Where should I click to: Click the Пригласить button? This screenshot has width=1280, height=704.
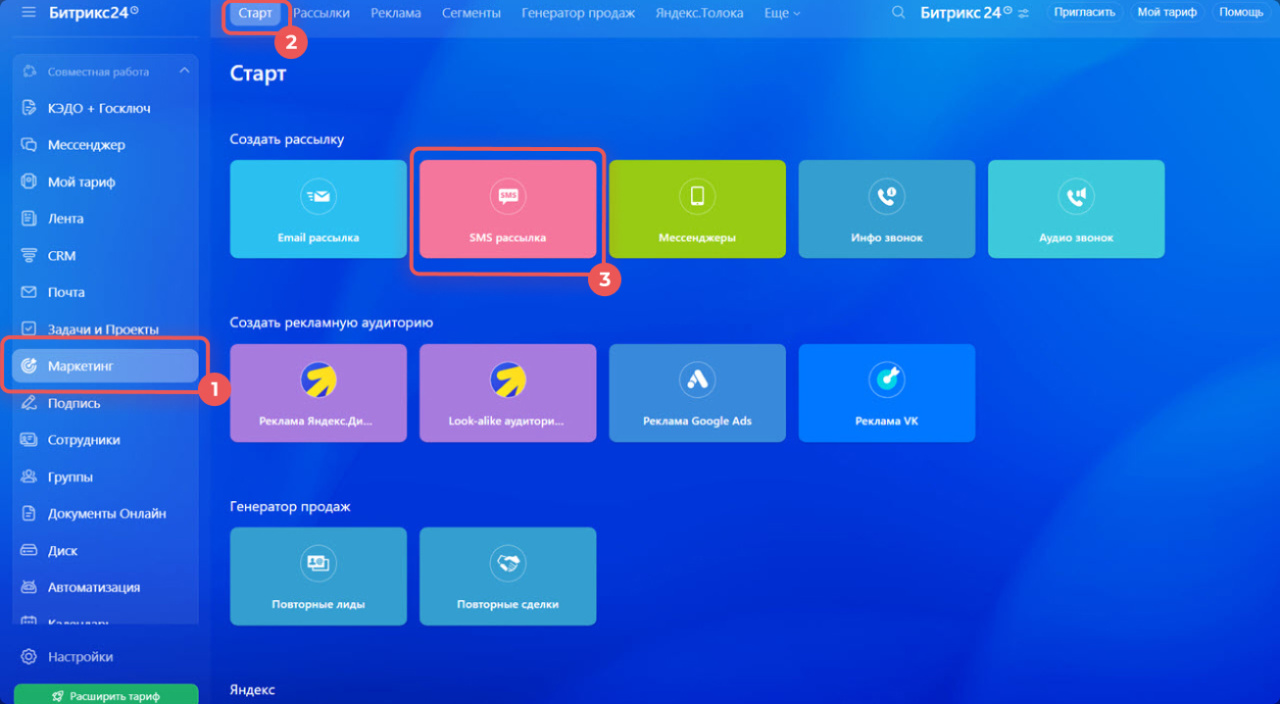(1086, 13)
